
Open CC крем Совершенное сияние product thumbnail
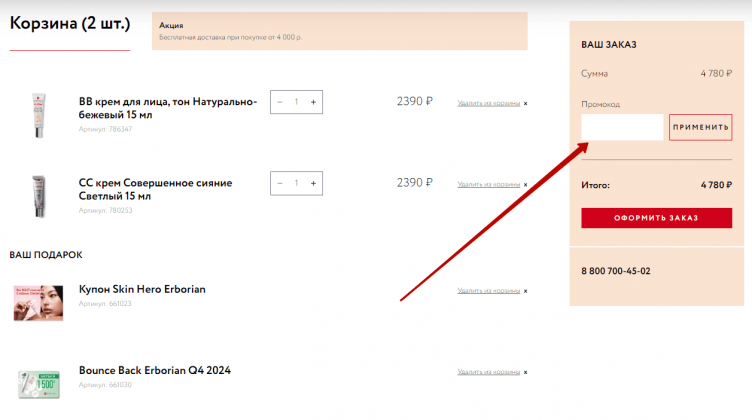click(39, 195)
